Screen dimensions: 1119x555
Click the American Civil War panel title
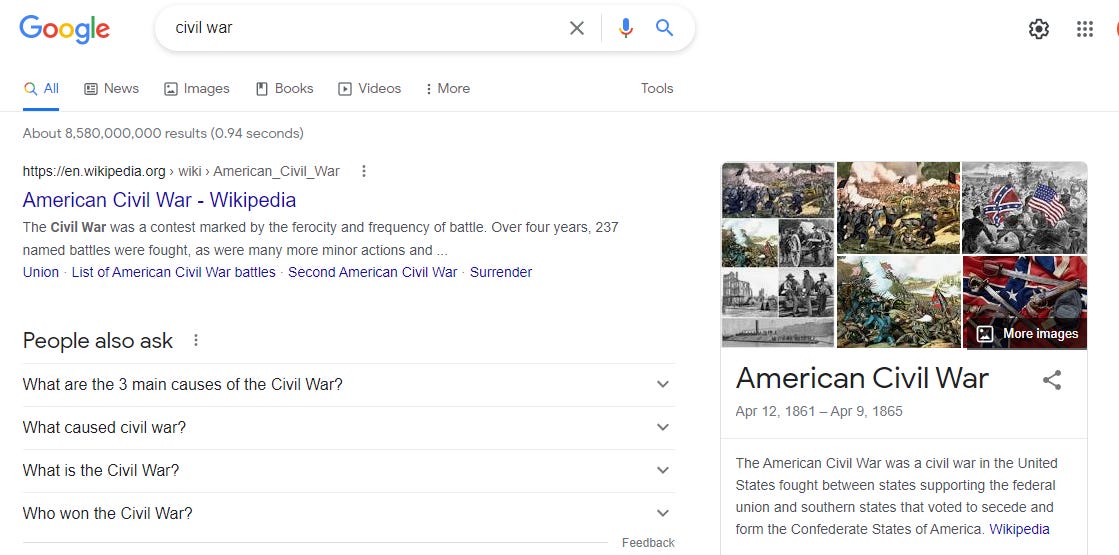(x=862, y=378)
